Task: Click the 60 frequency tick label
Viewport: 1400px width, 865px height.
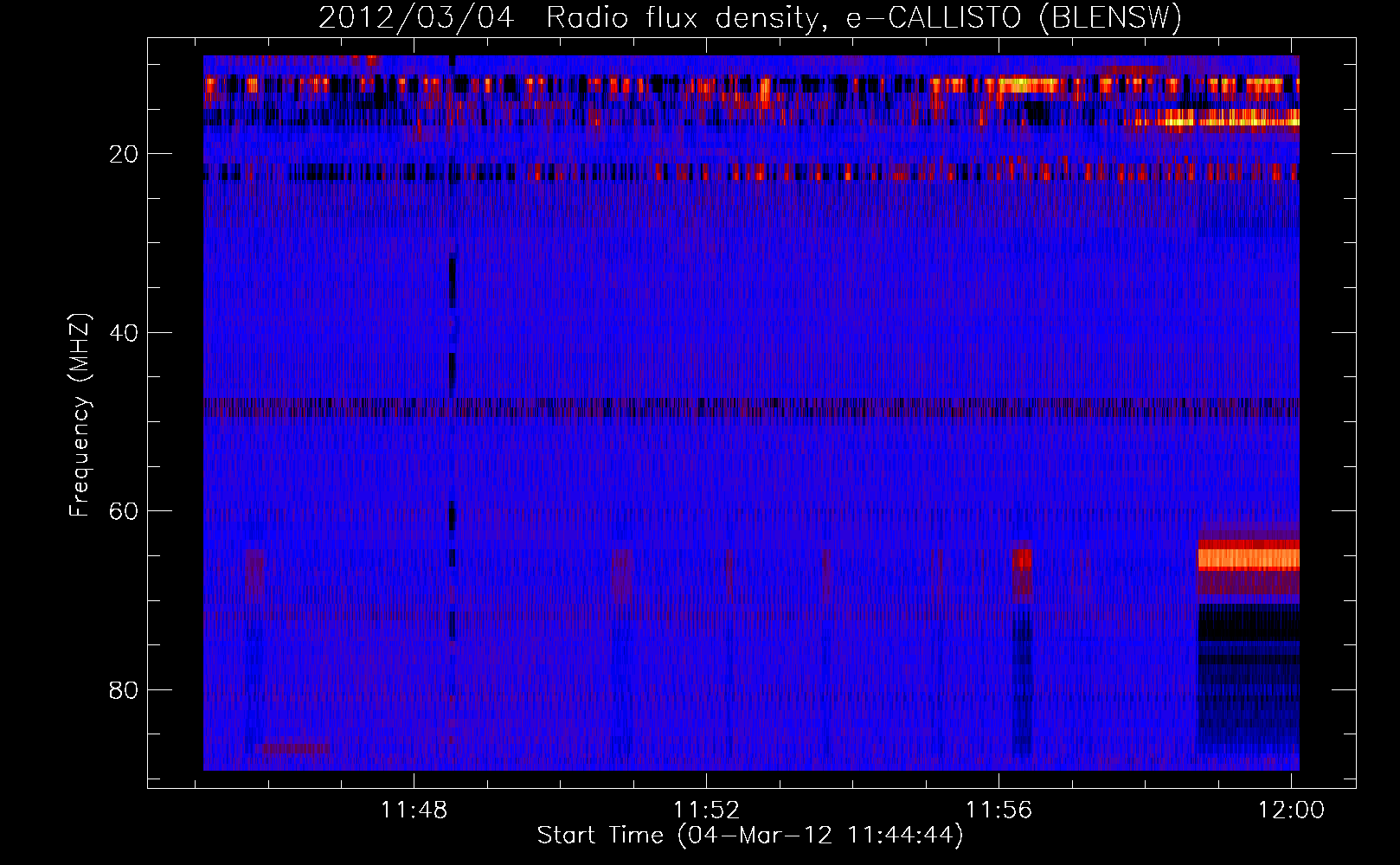Action: pyautogui.click(x=124, y=511)
